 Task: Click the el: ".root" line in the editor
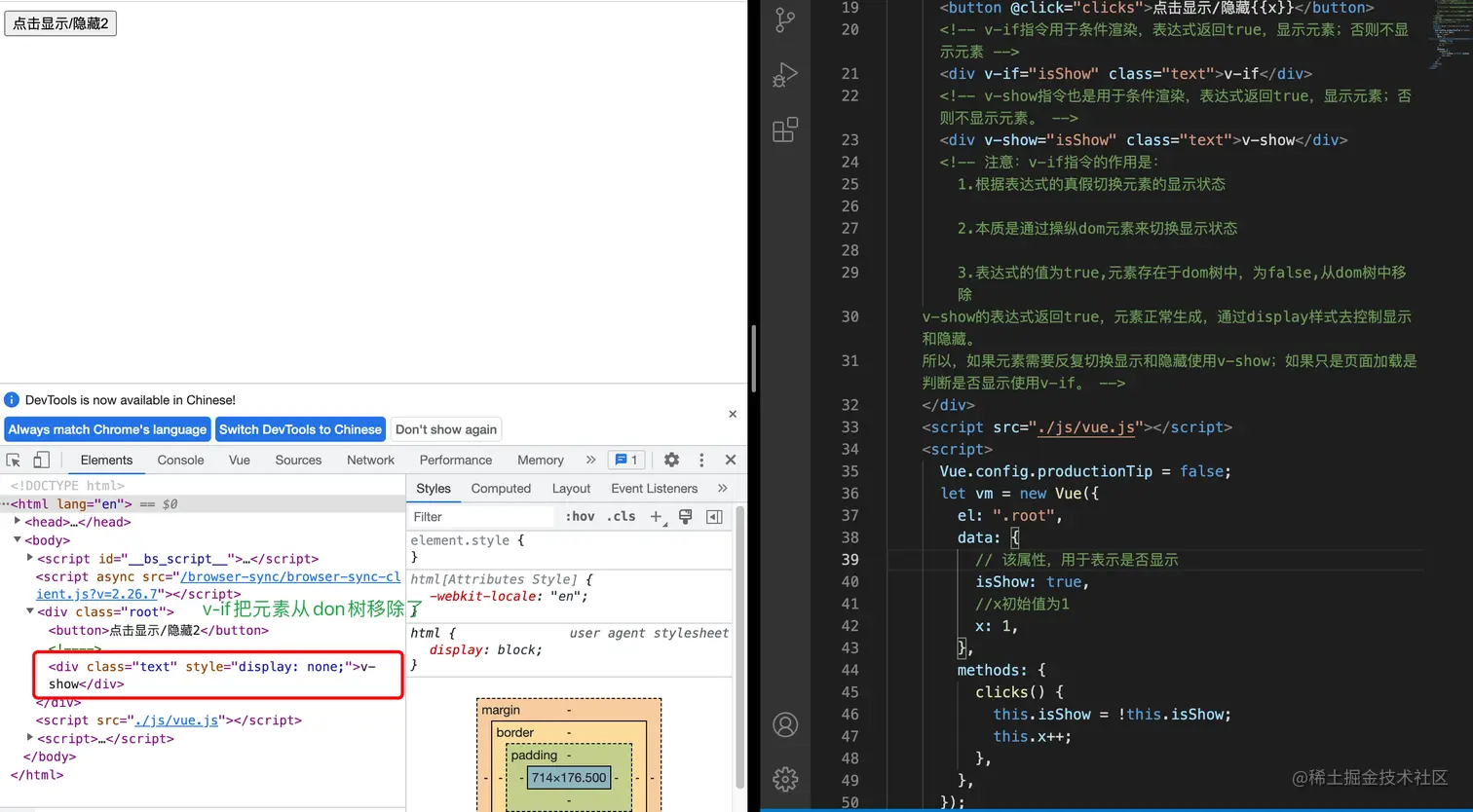[1009, 515]
